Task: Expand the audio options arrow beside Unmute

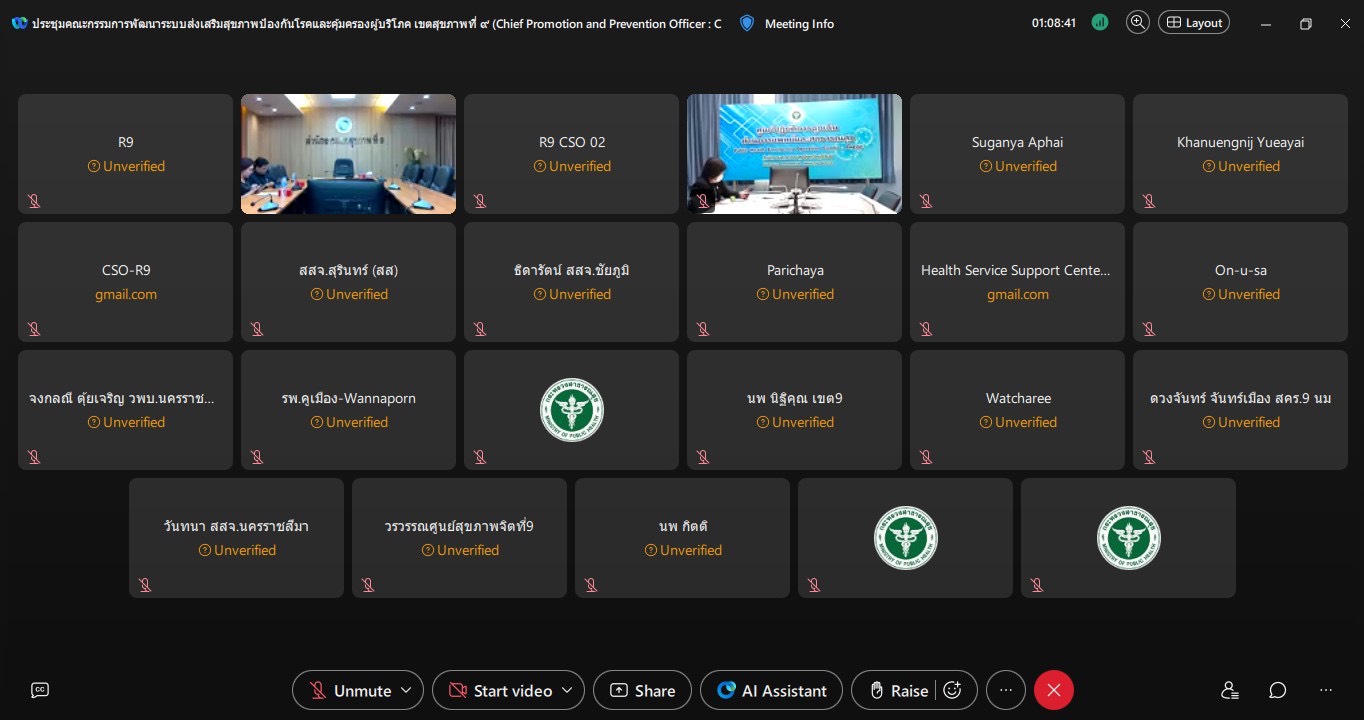Action: pyautogui.click(x=406, y=690)
